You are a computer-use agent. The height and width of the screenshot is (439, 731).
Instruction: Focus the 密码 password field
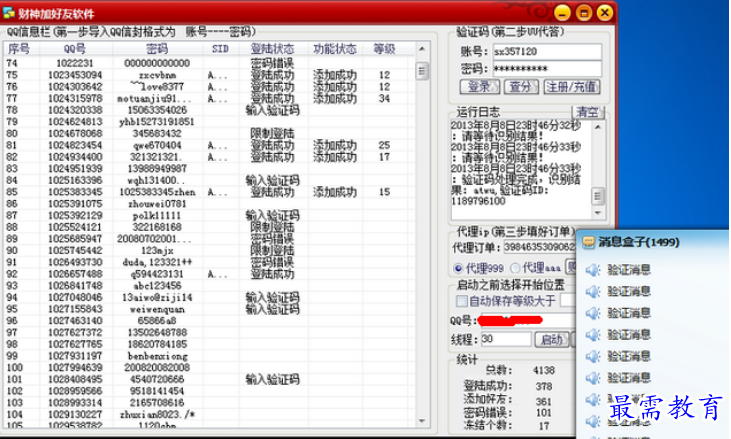(x=547, y=69)
